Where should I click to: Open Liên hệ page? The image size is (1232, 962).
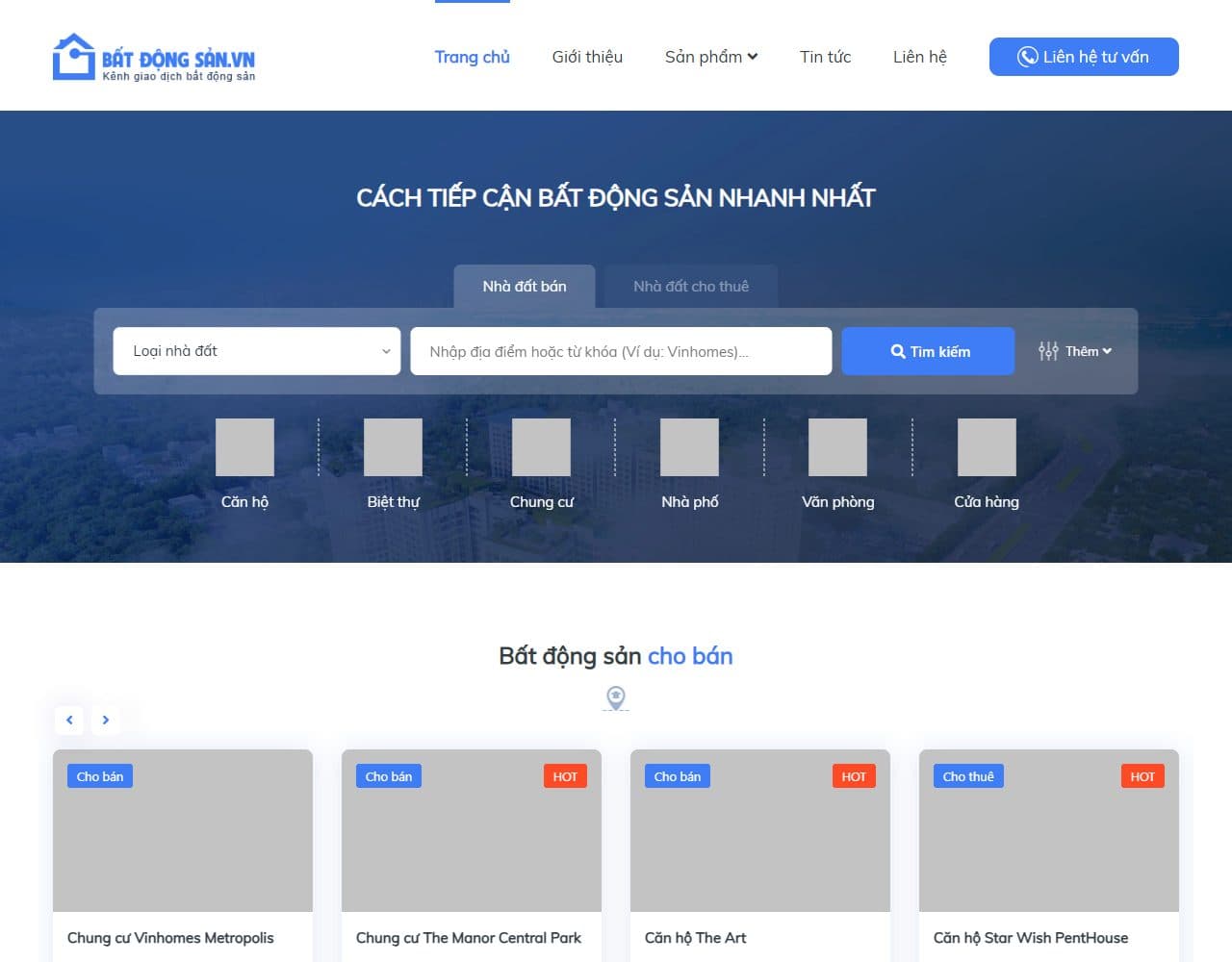click(x=919, y=57)
